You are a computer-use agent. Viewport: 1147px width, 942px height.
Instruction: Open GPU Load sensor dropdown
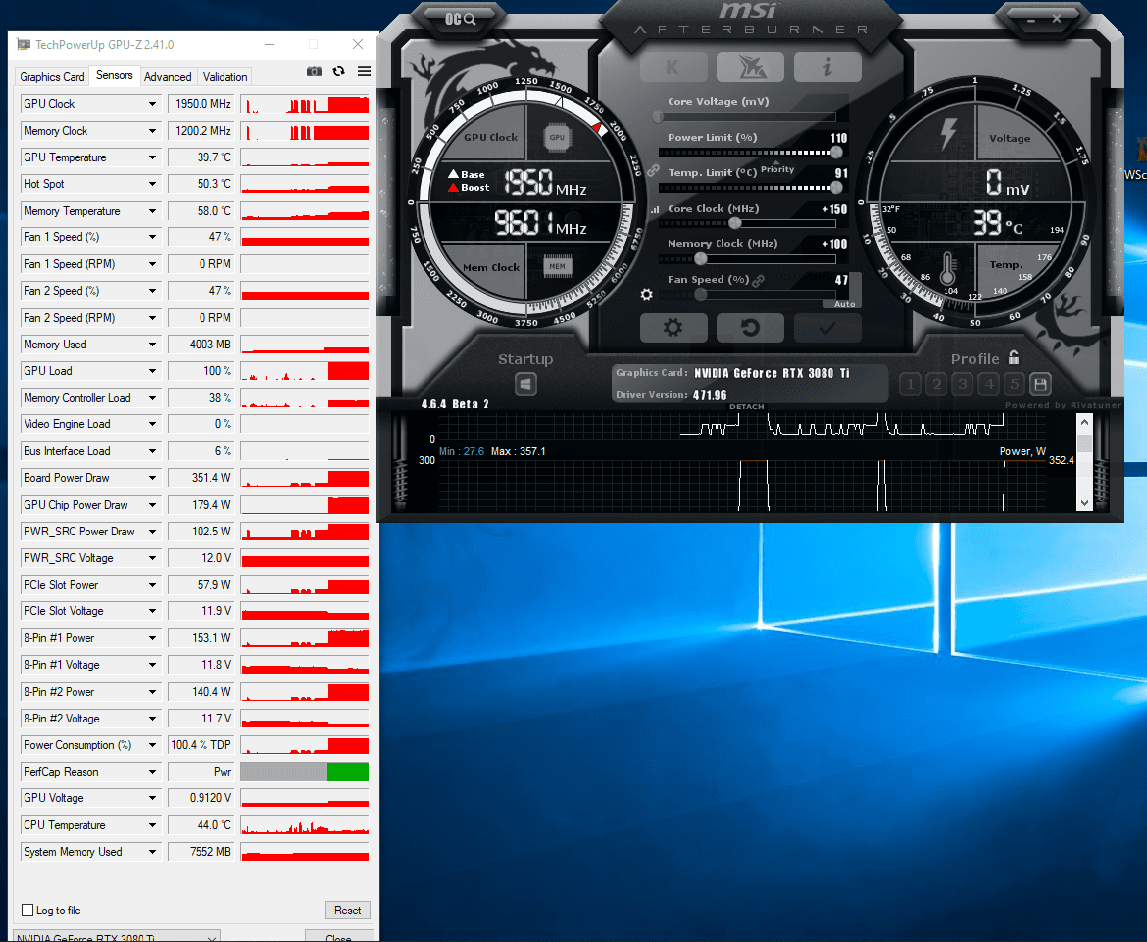click(152, 371)
